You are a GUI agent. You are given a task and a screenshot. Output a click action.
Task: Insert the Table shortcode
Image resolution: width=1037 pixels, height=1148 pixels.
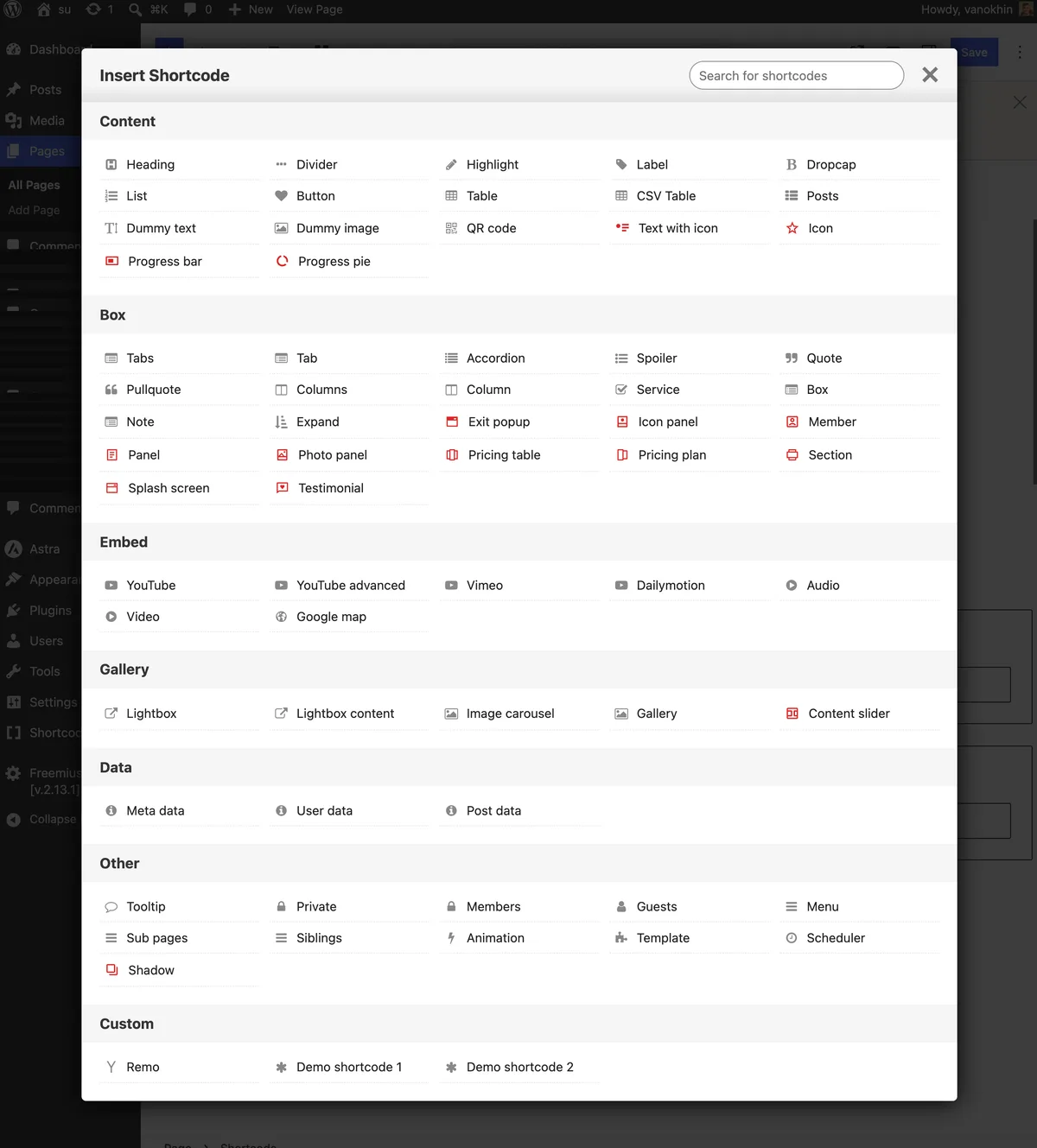click(519, 196)
